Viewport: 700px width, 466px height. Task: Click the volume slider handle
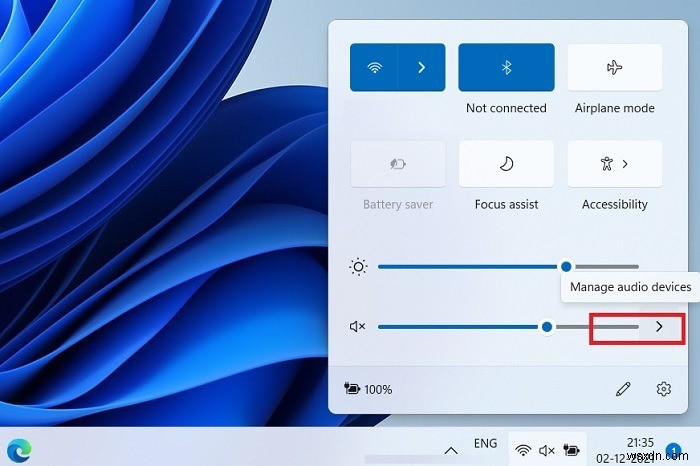pos(547,327)
